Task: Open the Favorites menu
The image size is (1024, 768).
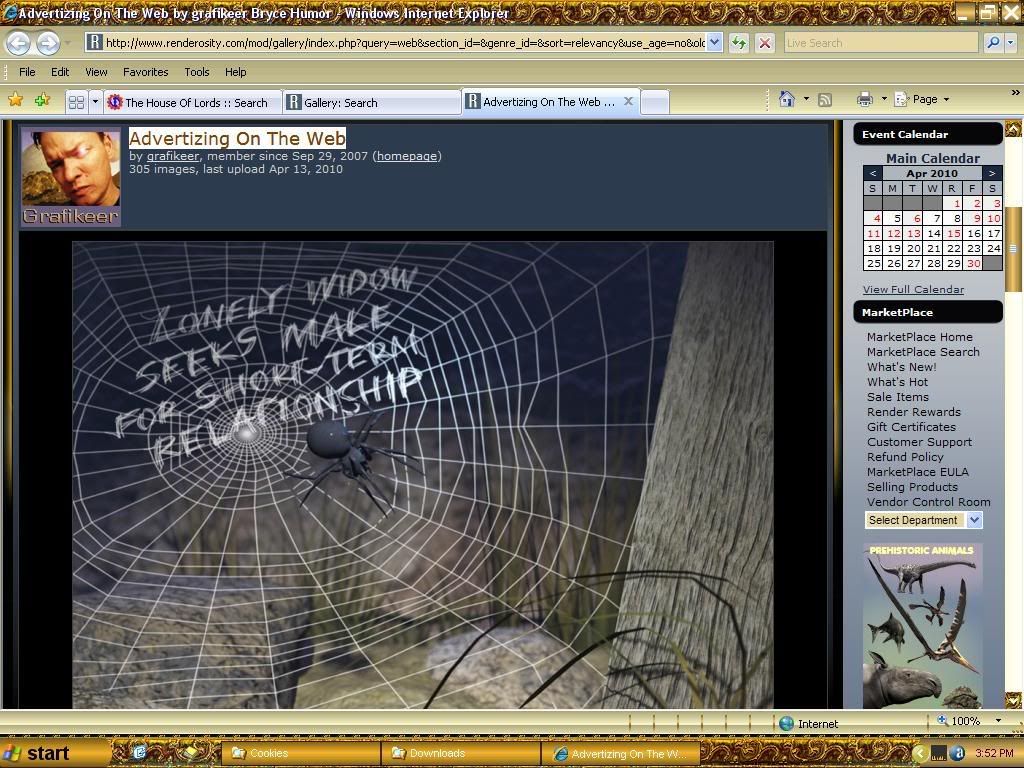Action: tap(145, 72)
